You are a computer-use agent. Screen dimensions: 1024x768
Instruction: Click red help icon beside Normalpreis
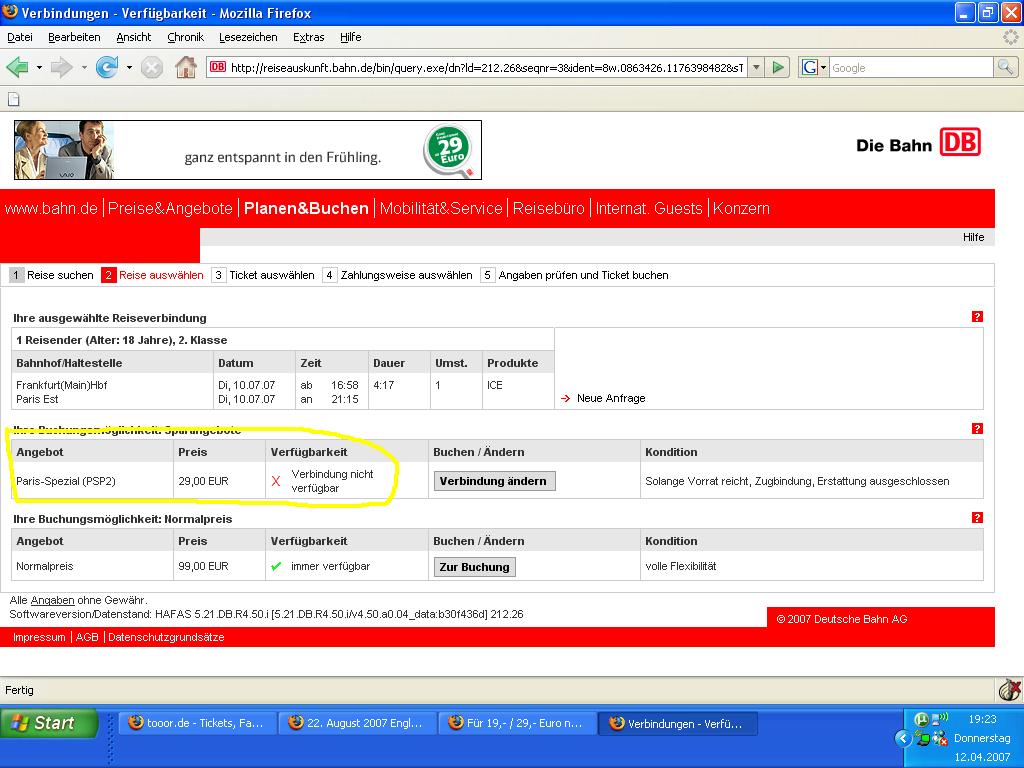977,518
